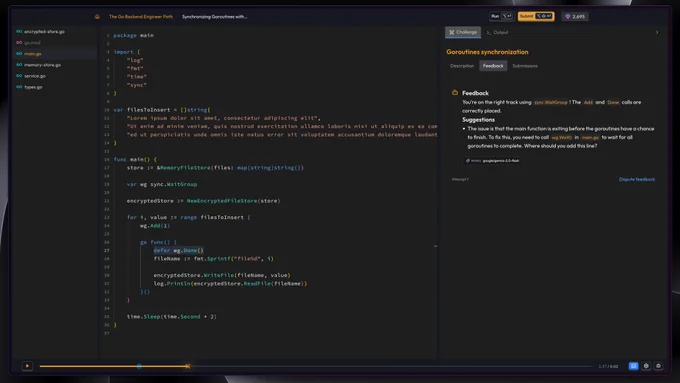Collapse the side panel with the chevron arrow
The height and width of the screenshot is (383, 680).
coord(657,32)
